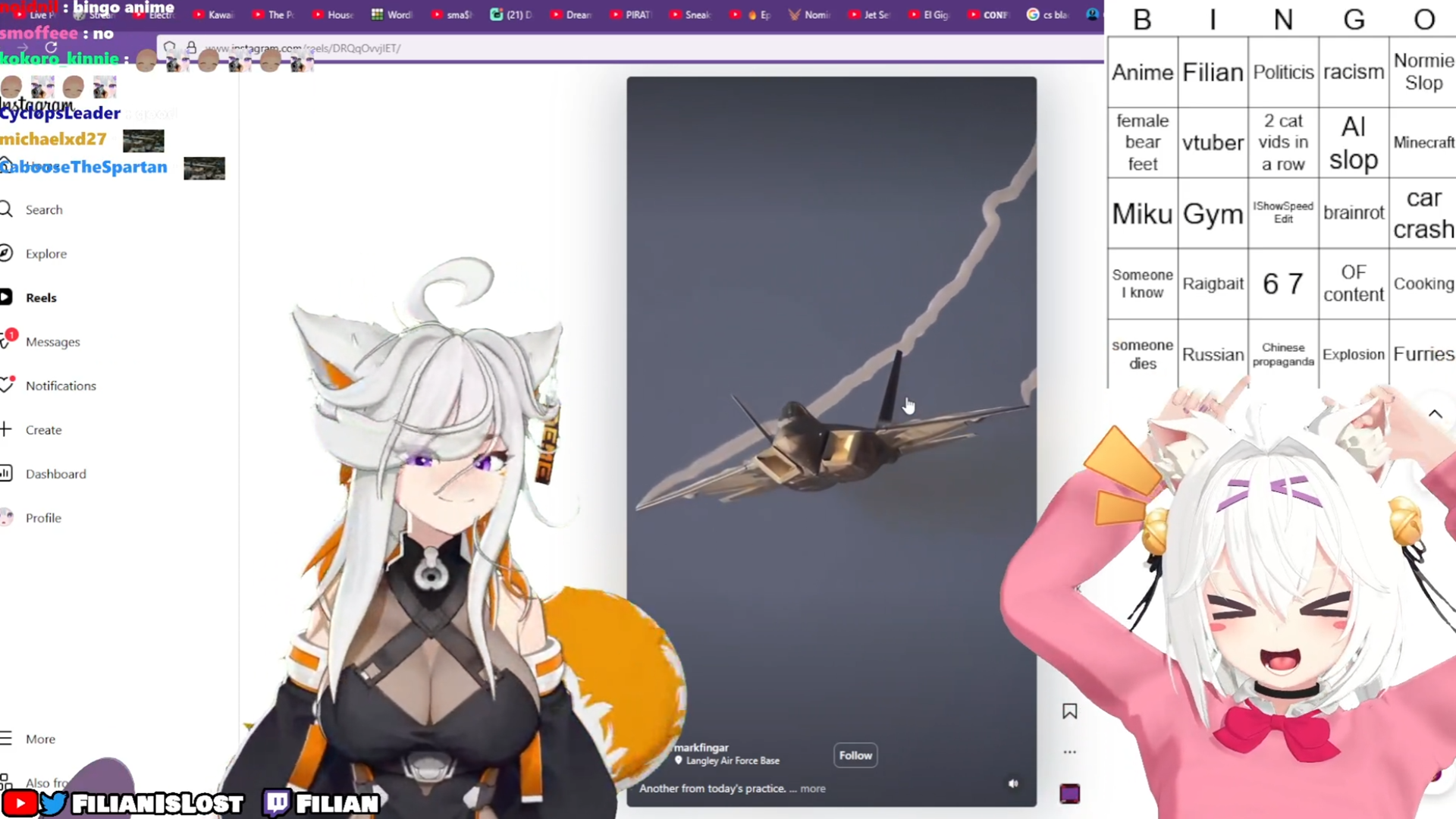The image size is (1456, 819).
Task: Open the Langley Air Force Base location
Action: tap(732, 761)
